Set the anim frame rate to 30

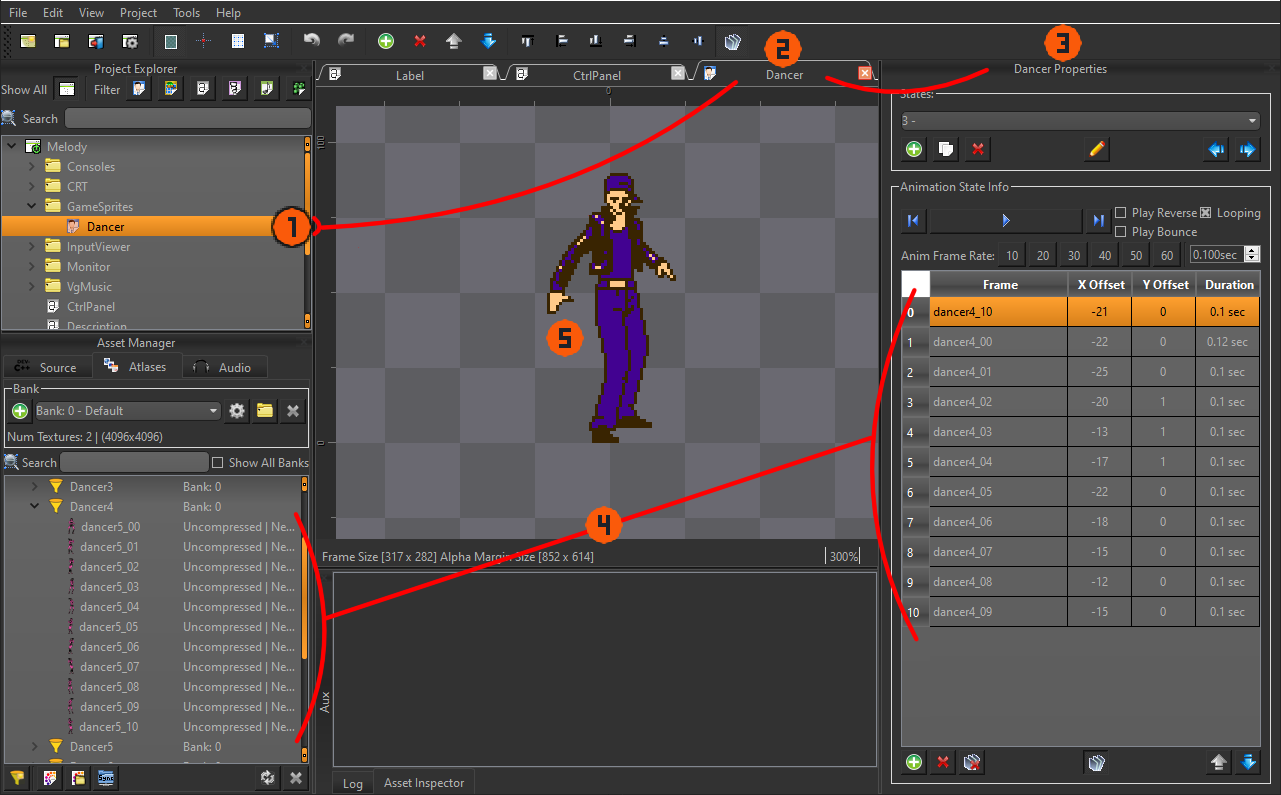coord(1074,256)
